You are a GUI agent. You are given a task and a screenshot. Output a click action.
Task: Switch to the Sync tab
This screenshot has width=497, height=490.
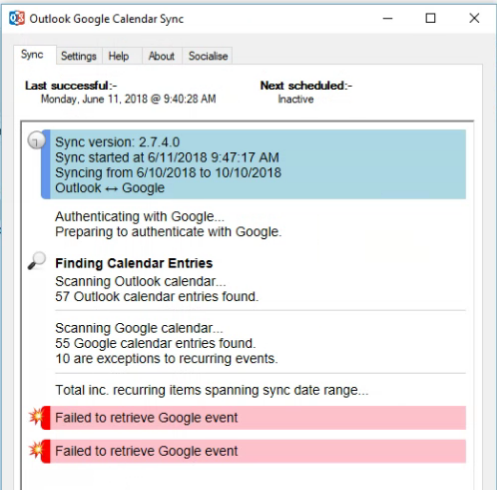[35, 55]
